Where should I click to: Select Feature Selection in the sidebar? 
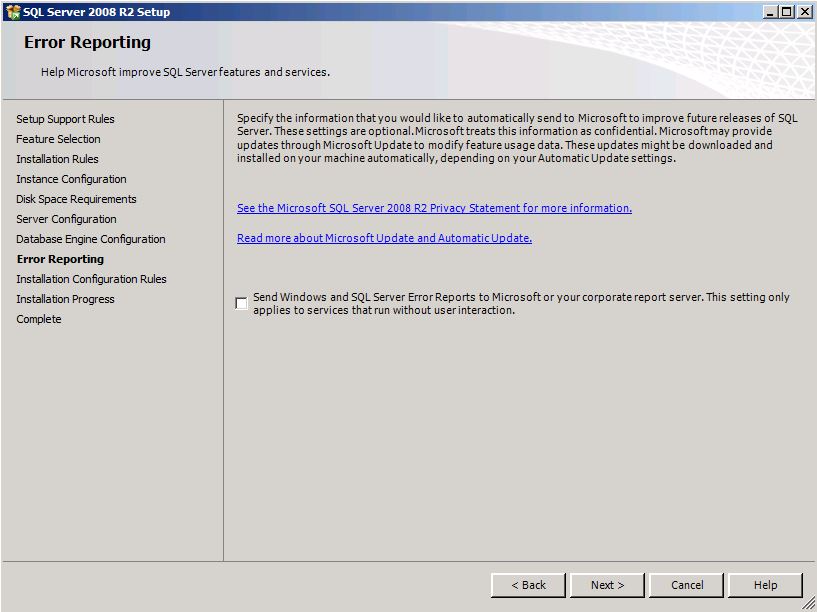57,138
